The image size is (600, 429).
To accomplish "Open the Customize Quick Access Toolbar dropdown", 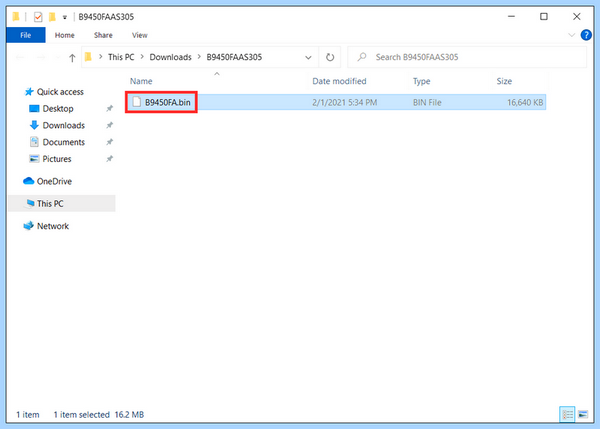I will [x=65, y=17].
